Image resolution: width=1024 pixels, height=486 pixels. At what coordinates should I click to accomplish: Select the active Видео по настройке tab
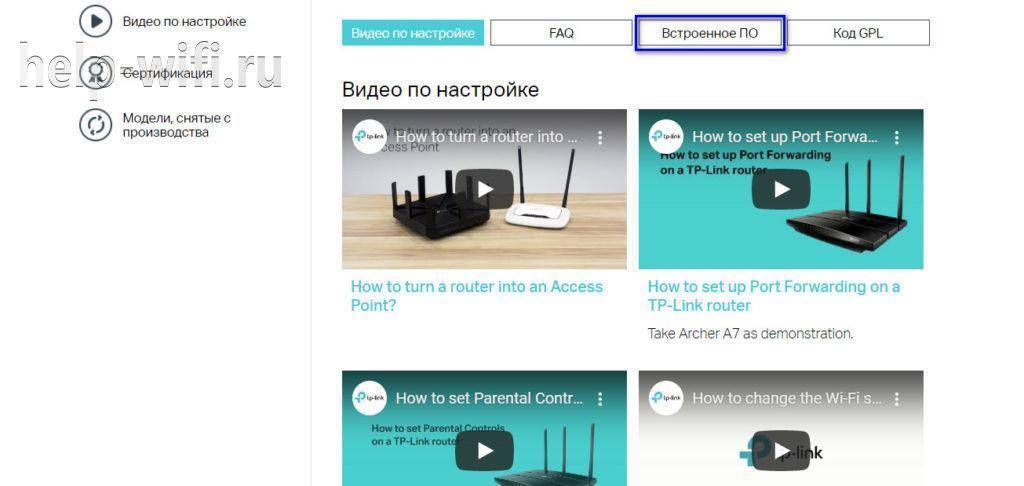pyautogui.click(x=413, y=33)
